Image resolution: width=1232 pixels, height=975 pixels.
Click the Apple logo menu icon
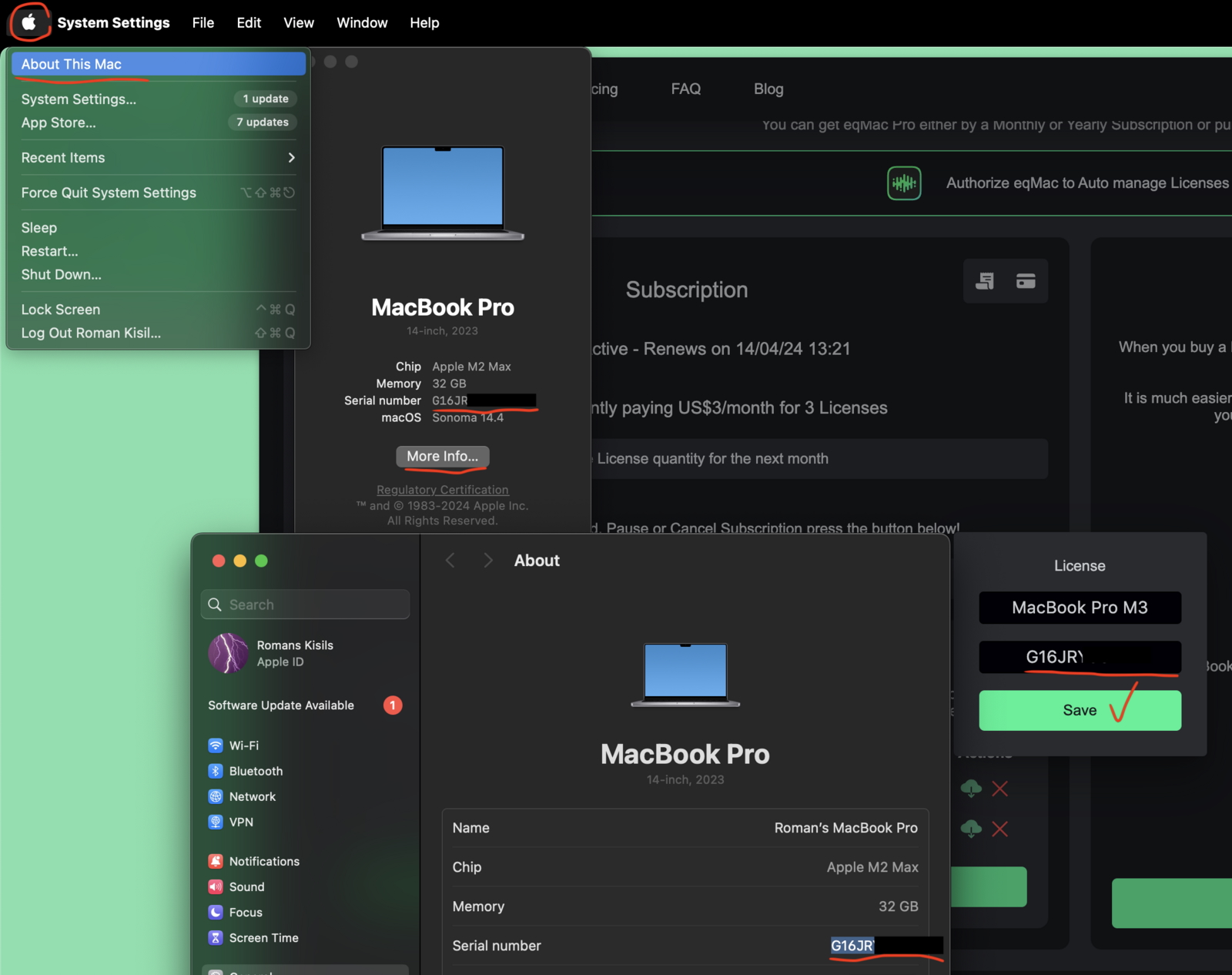click(28, 22)
